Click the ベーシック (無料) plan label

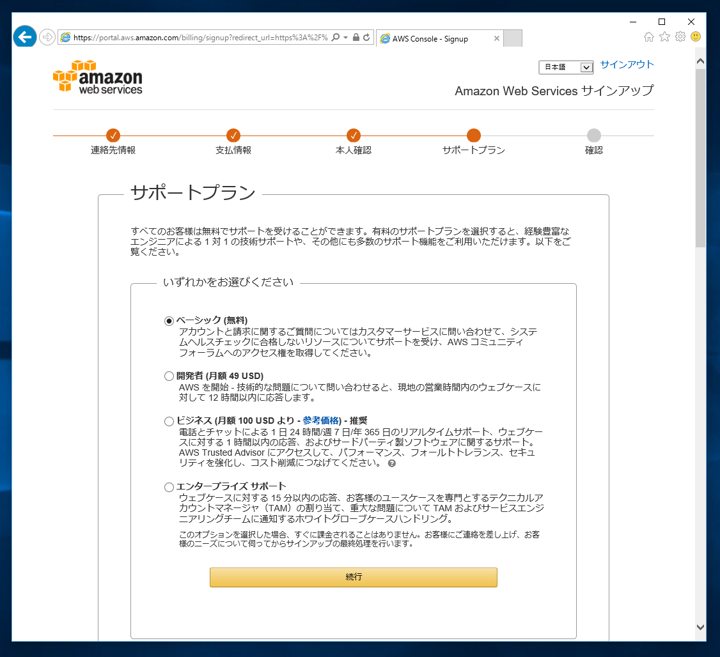click(212, 320)
